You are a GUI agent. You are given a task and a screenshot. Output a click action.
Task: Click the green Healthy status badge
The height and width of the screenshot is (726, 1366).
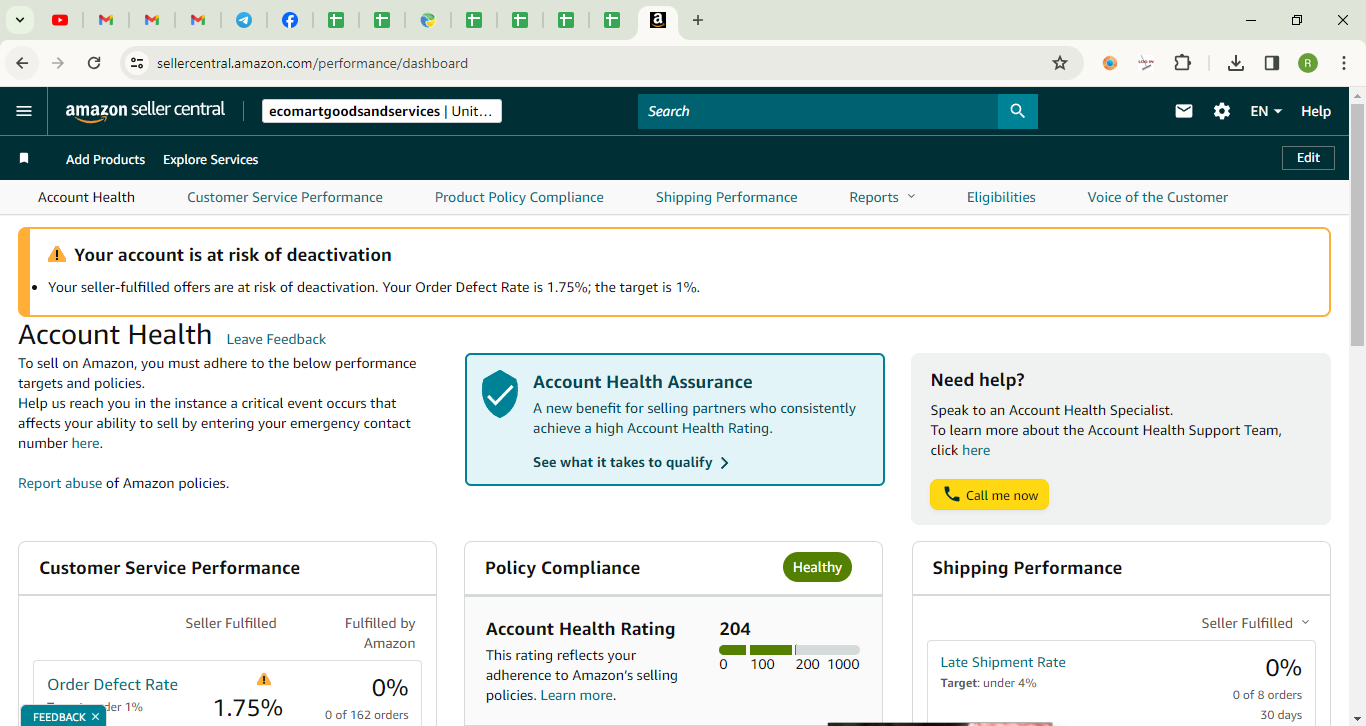coord(817,567)
